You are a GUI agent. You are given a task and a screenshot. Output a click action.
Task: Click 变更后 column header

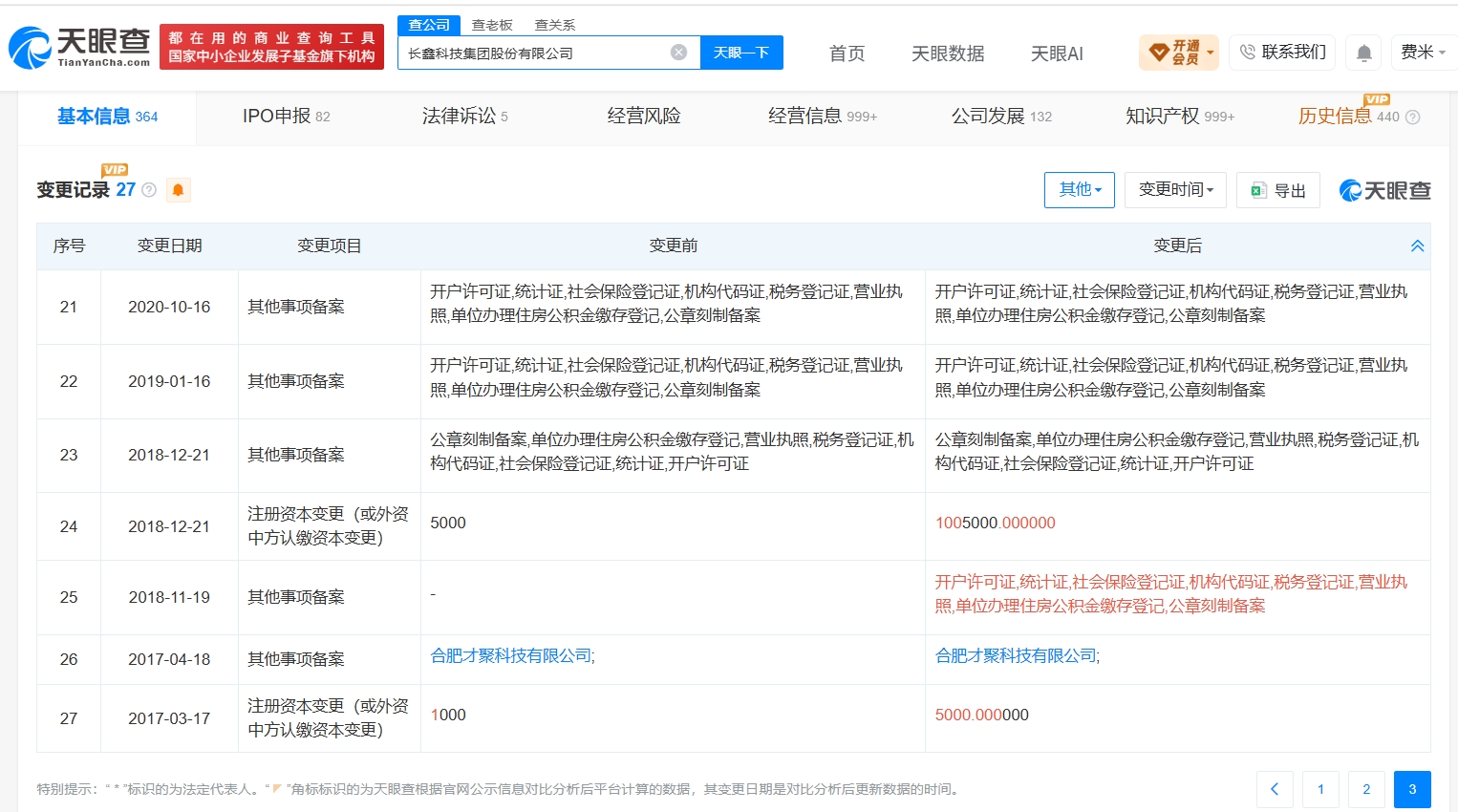[1178, 246]
